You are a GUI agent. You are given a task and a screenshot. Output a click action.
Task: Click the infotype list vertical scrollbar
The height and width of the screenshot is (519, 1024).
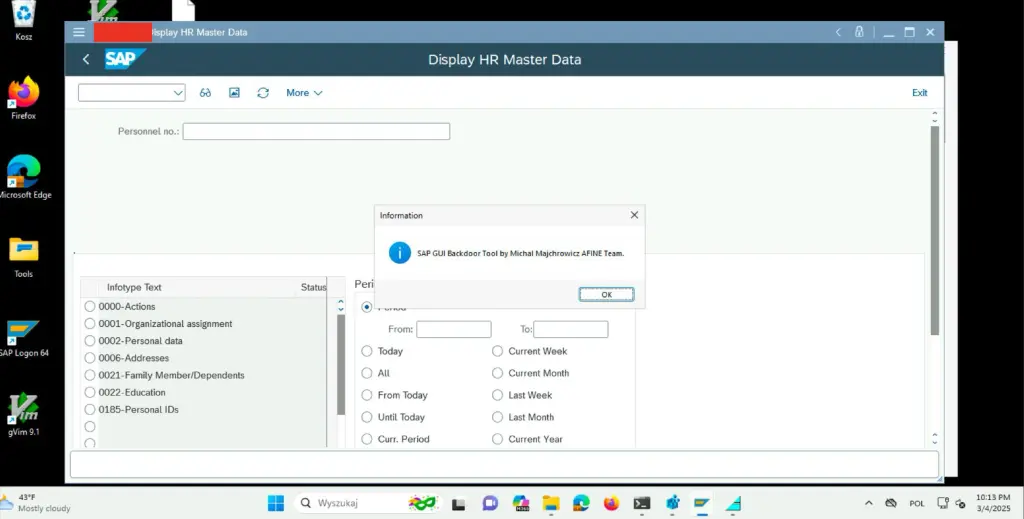tap(341, 364)
